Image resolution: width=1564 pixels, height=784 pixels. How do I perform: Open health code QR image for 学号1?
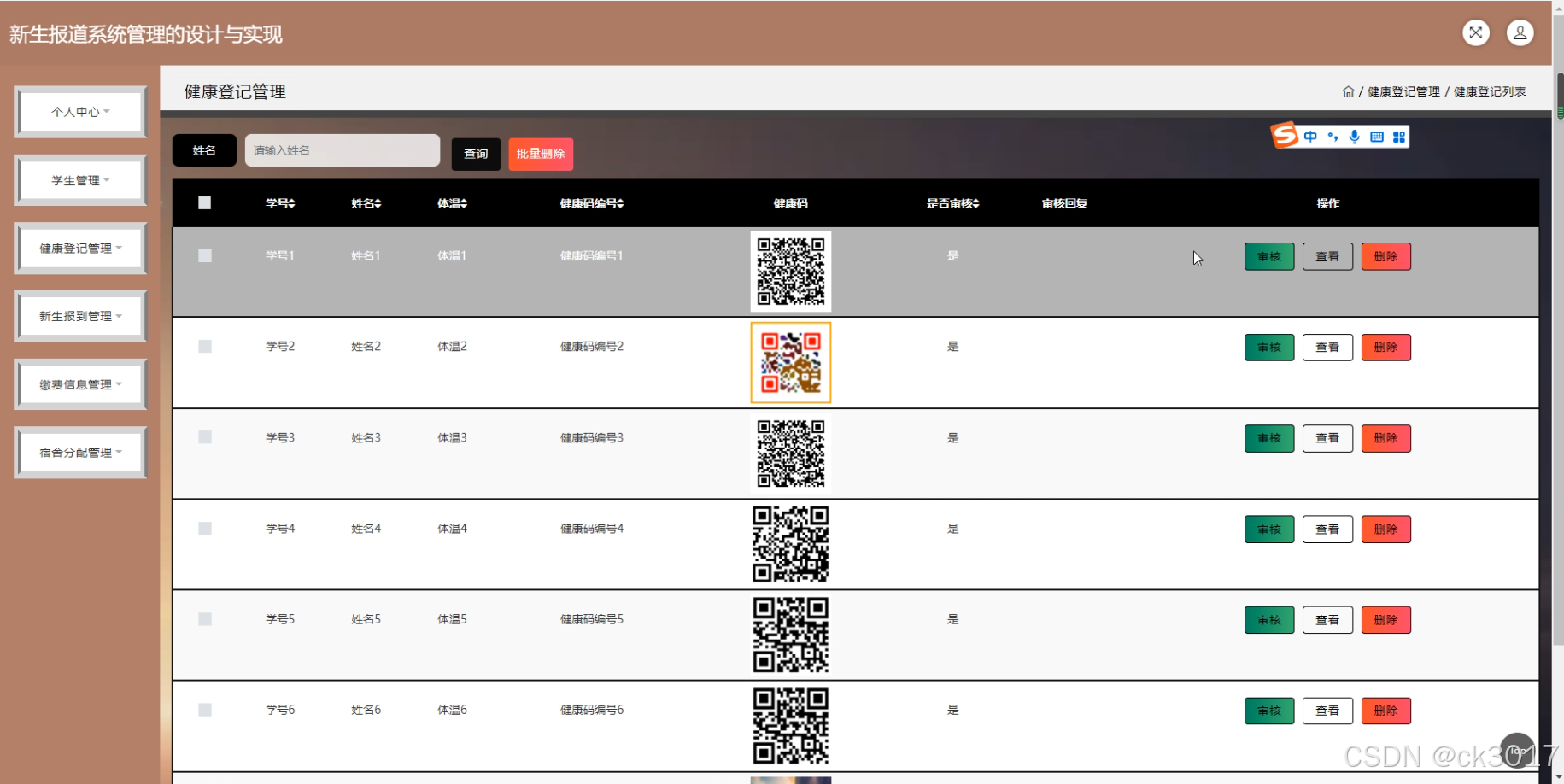791,272
